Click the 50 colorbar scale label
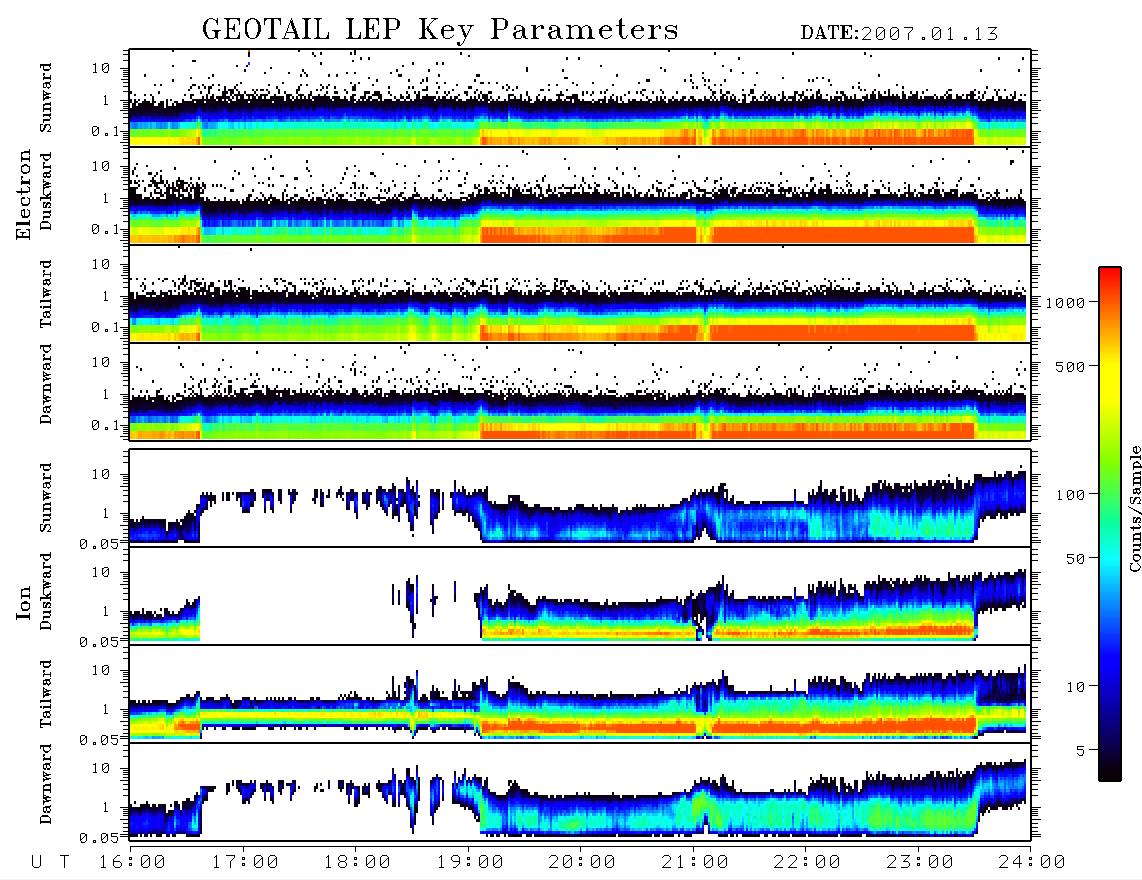Screen dimensions: 1142x880 pyautogui.click(x=1076, y=559)
